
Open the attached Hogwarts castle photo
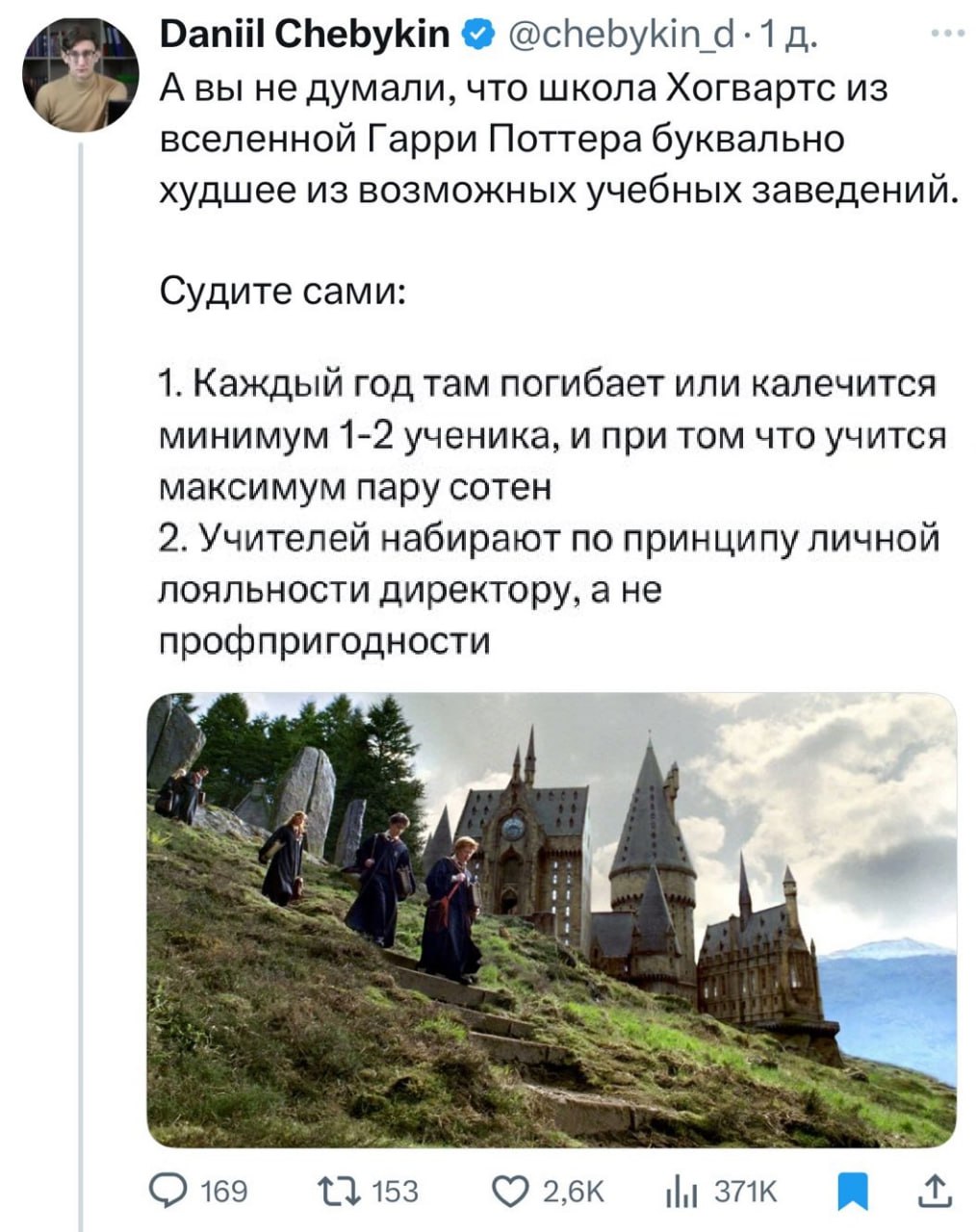pos(552,919)
